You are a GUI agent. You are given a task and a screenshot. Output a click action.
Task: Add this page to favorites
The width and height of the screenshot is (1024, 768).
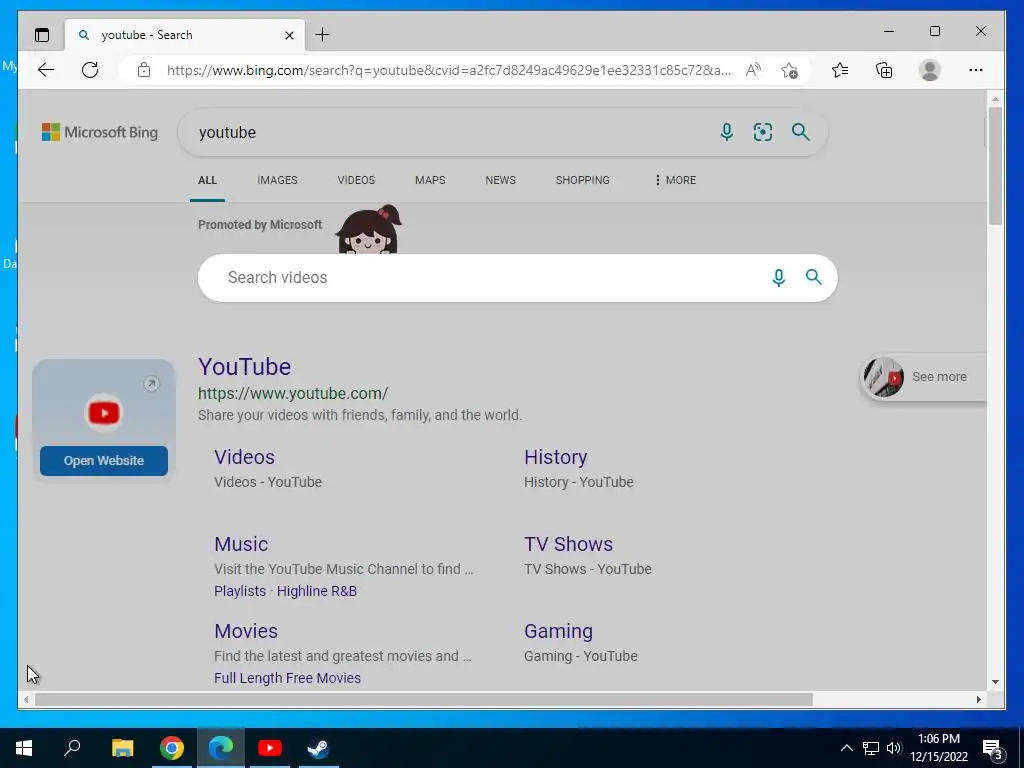coord(790,70)
